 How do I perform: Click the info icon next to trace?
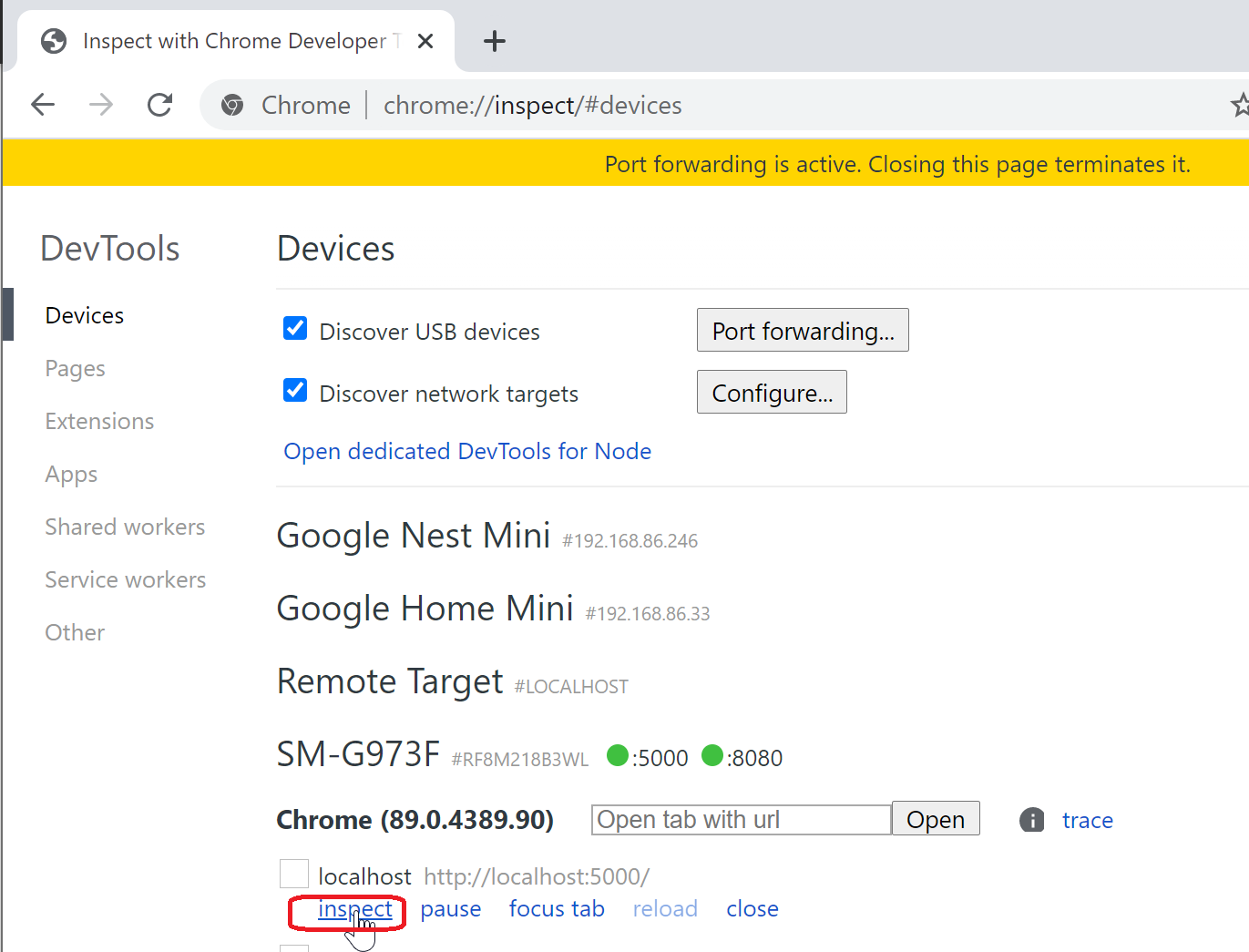(x=1031, y=819)
